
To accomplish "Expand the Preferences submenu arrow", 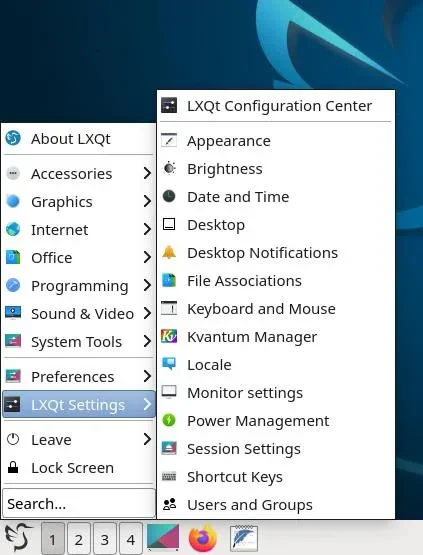I will point(147,376).
